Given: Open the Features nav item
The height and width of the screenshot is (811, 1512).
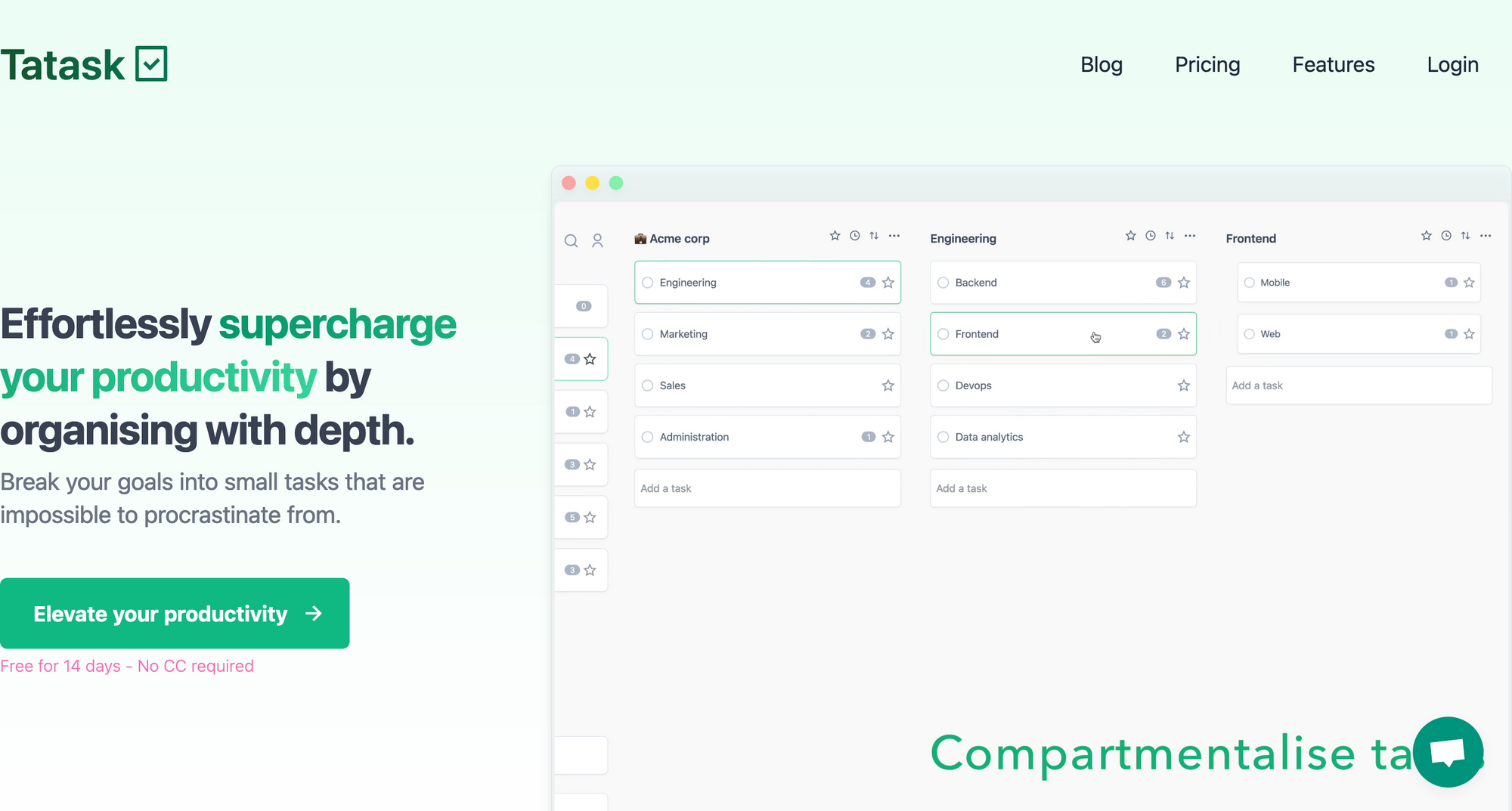Looking at the screenshot, I should click(x=1333, y=65).
